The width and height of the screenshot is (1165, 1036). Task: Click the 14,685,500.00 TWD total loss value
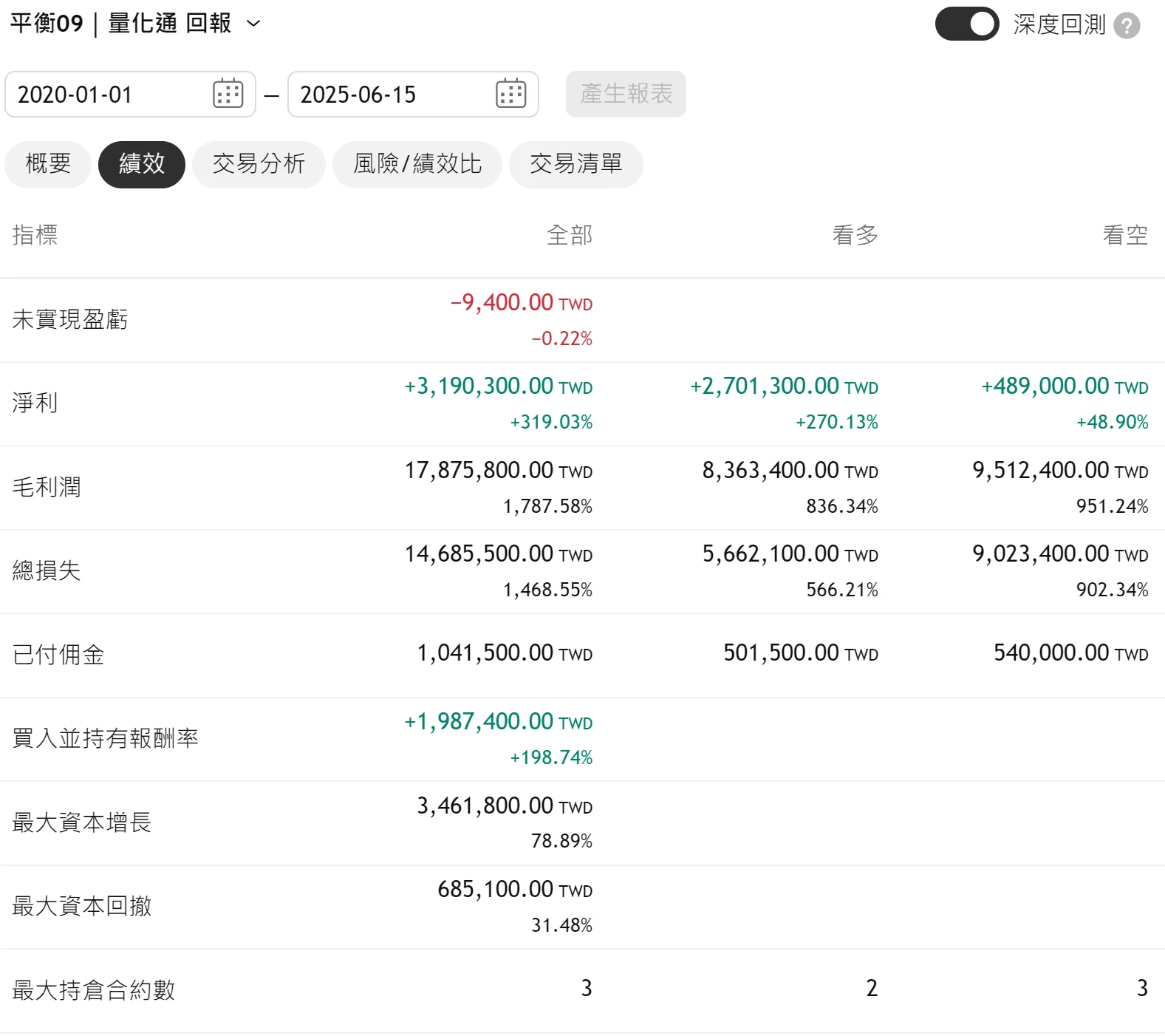tap(499, 553)
